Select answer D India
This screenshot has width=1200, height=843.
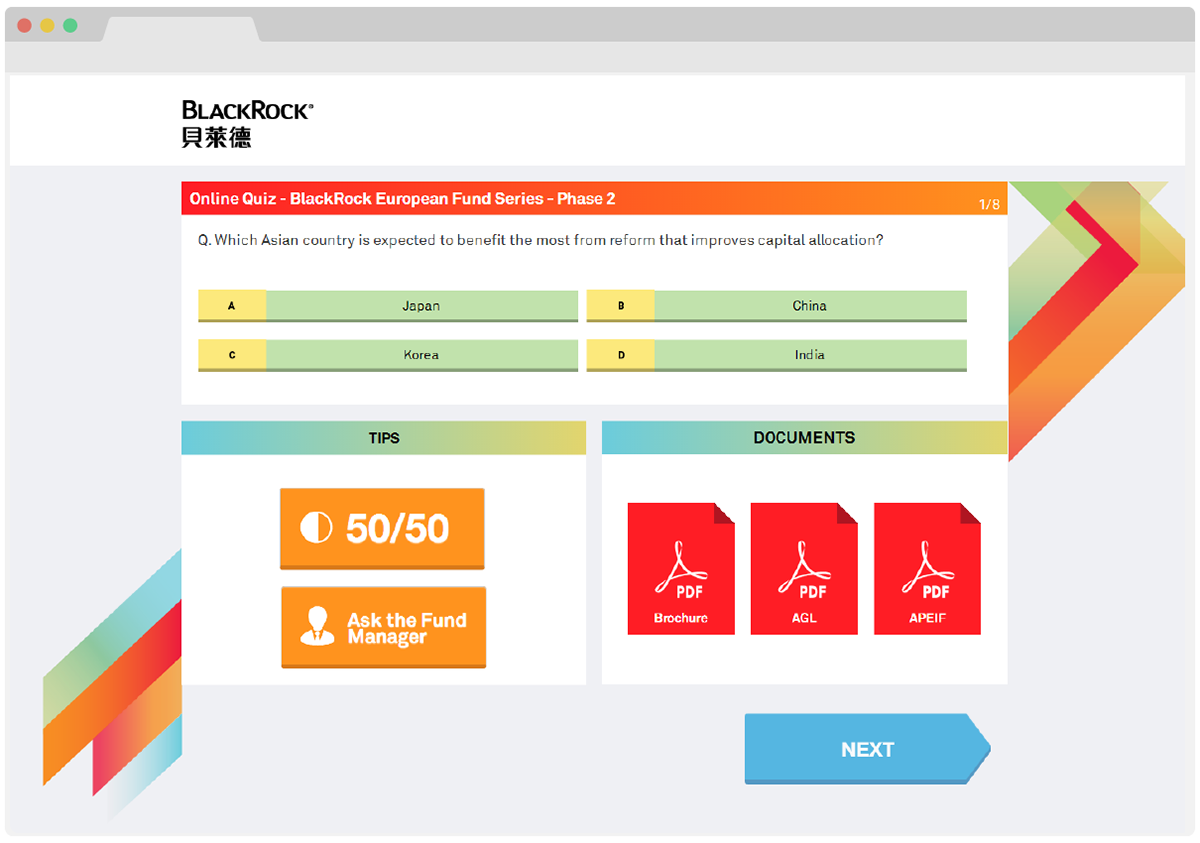[776, 355]
